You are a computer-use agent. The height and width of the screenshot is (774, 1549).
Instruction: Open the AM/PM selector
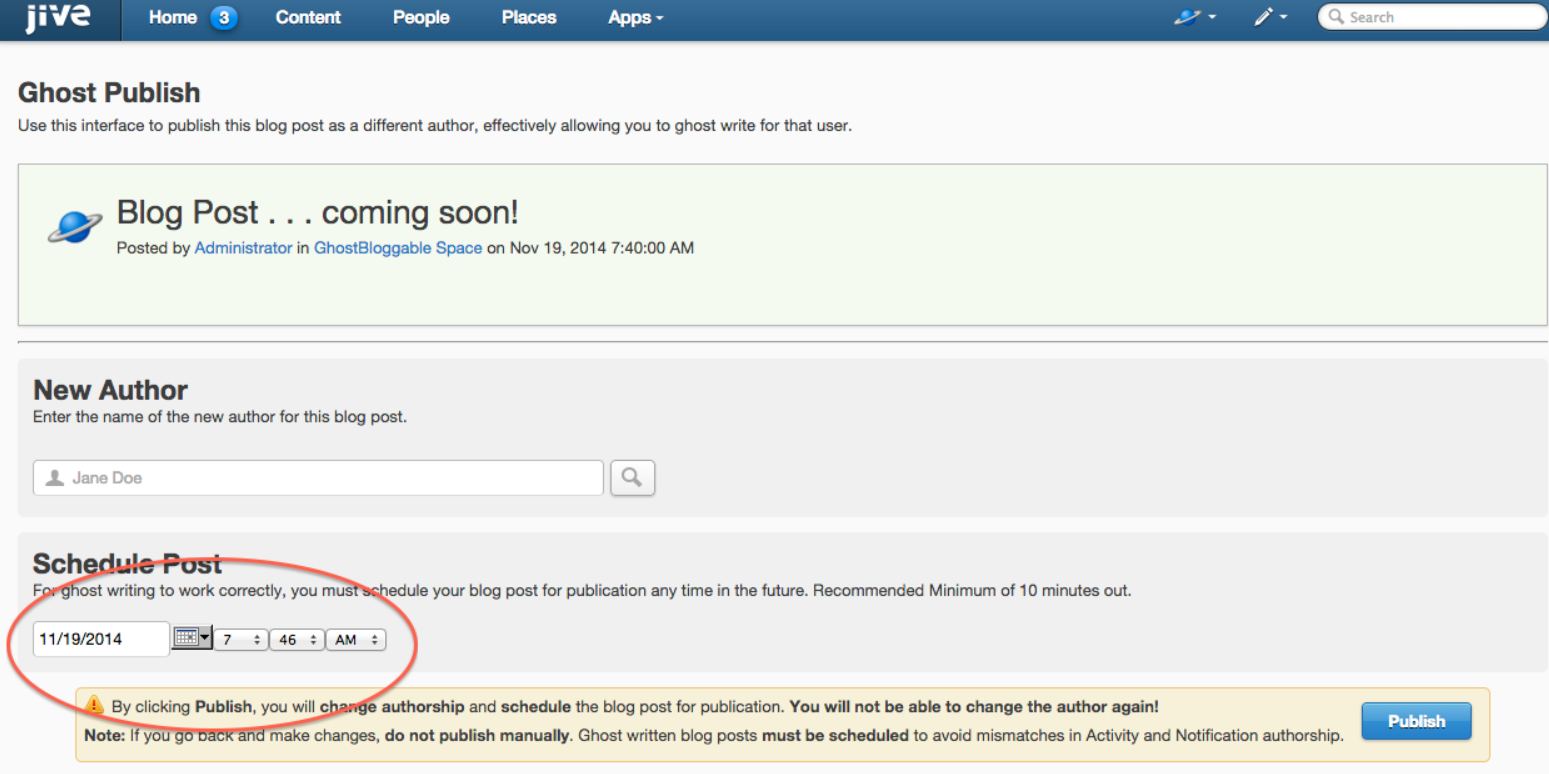(x=356, y=640)
